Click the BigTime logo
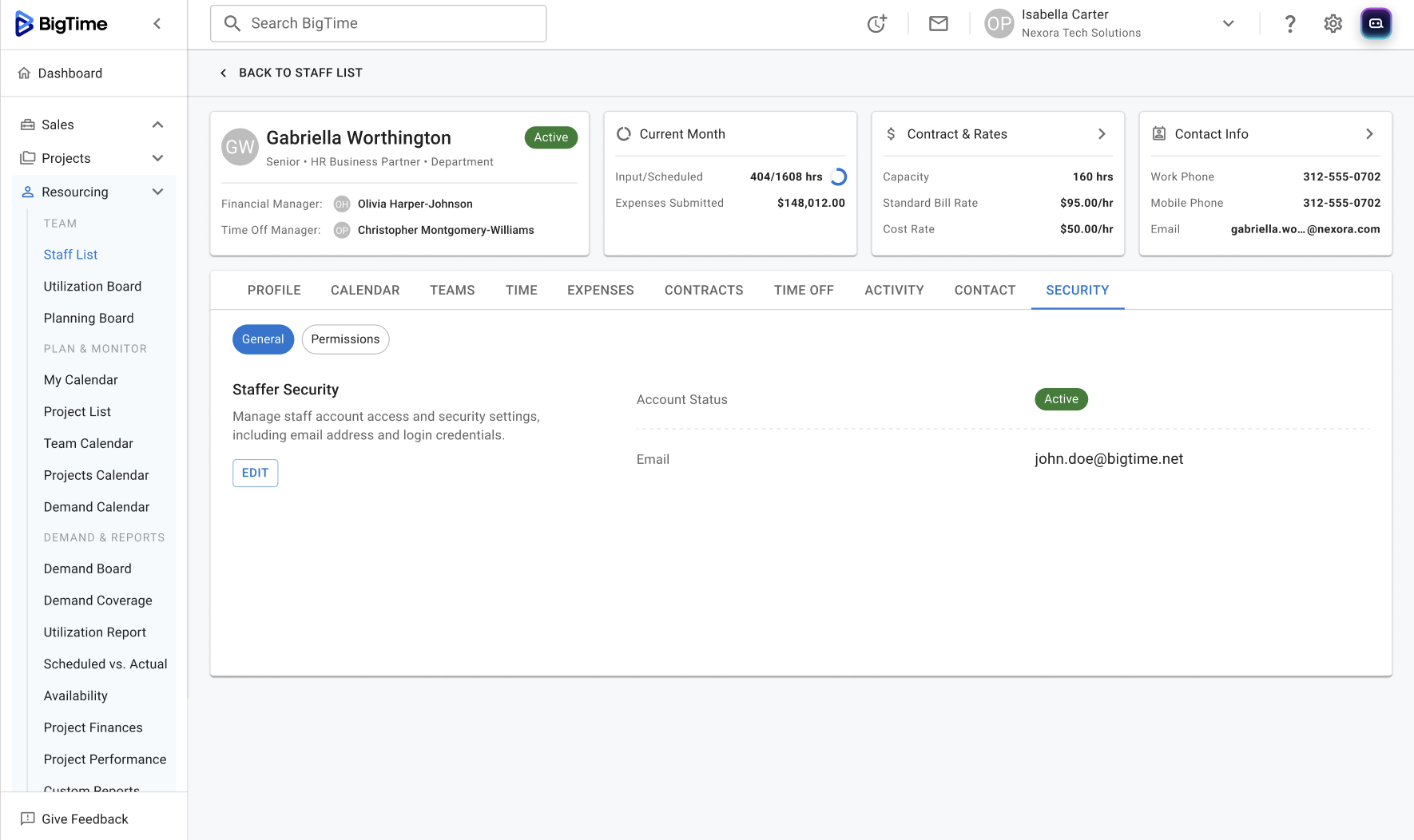1414x840 pixels. 62,24
